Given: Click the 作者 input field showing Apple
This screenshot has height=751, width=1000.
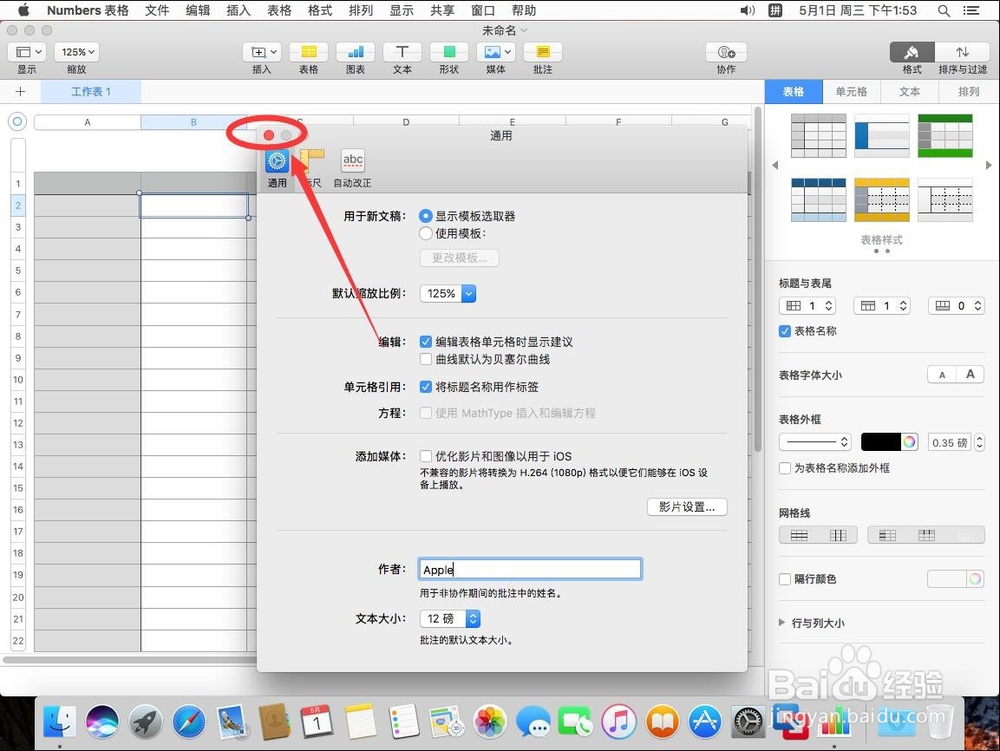Looking at the screenshot, I should coord(530,569).
